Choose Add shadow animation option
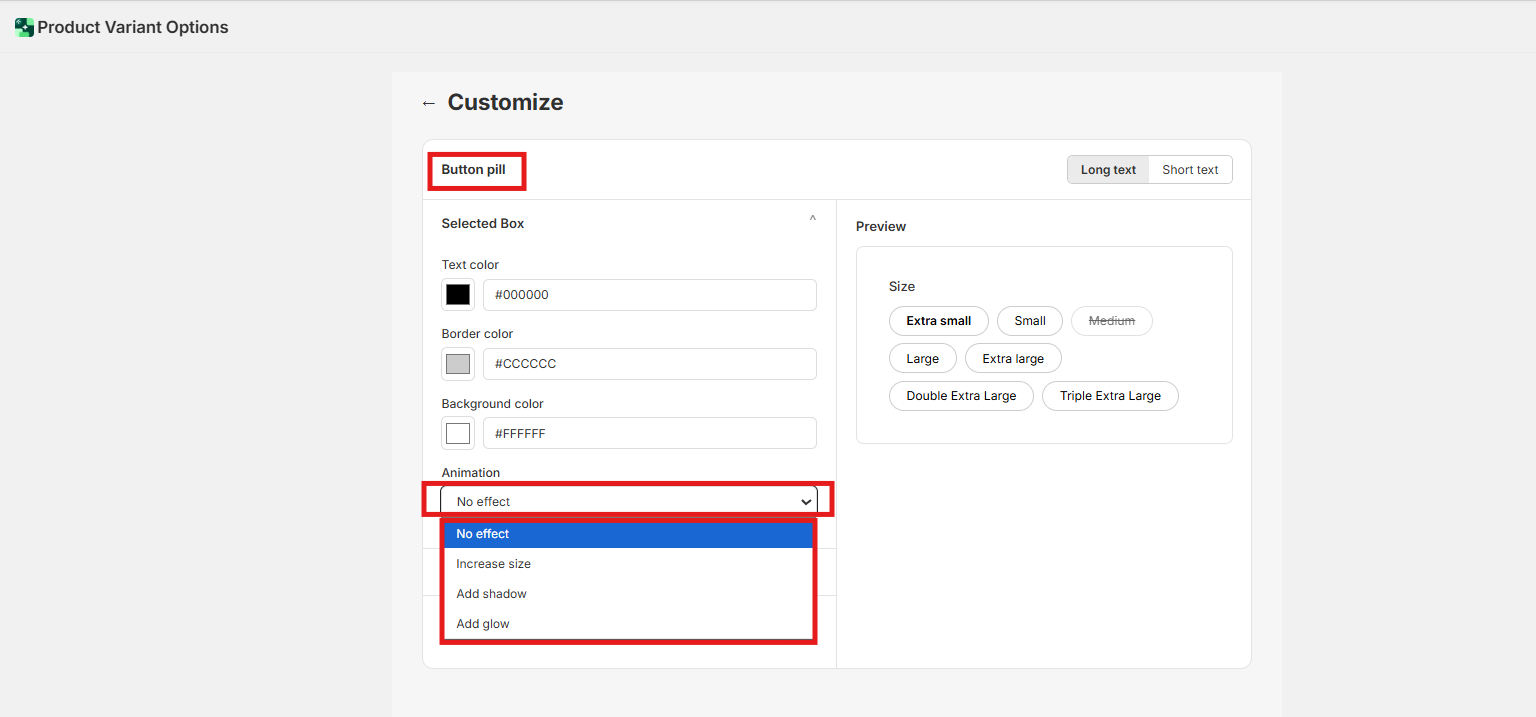 coord(628,594)
